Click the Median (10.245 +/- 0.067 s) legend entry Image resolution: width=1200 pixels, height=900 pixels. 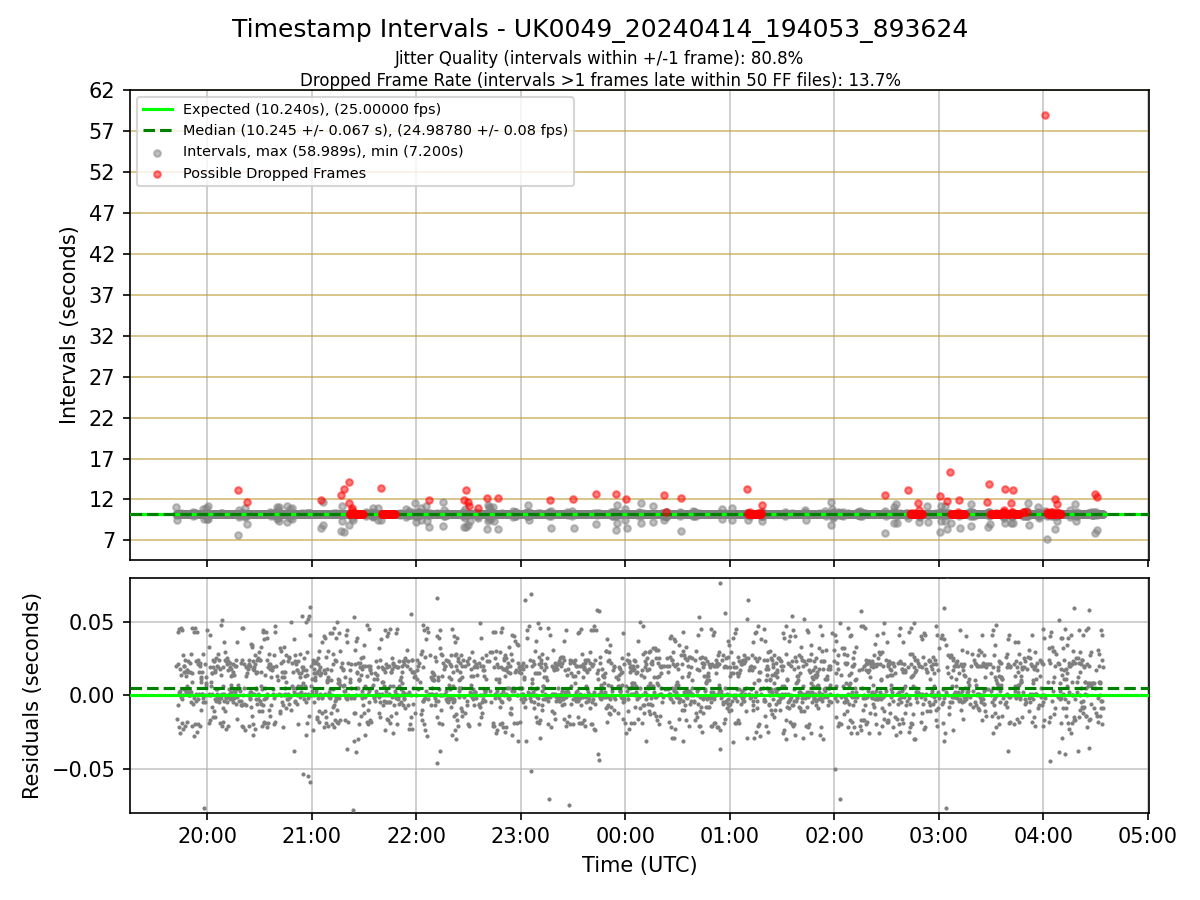tap(375, 130)
